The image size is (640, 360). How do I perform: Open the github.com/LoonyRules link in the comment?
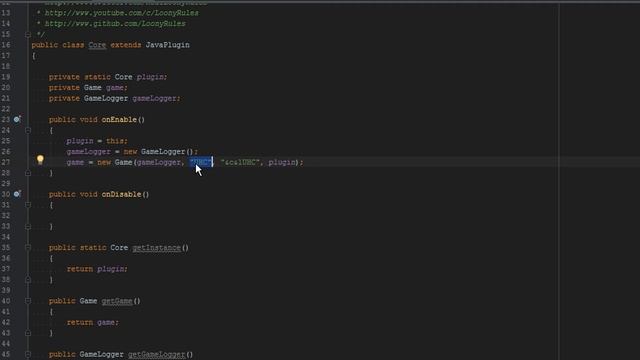[x=115, y=24]
